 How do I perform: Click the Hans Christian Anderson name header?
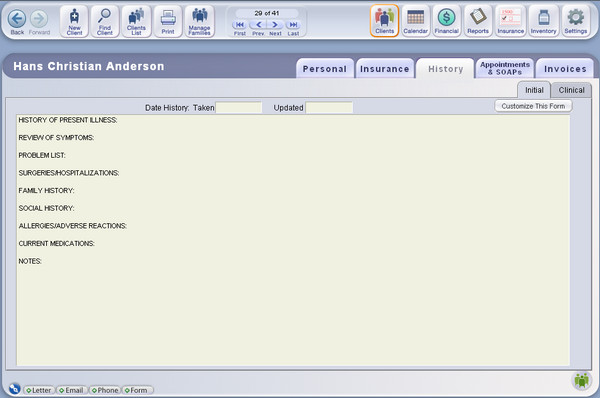(89, 66)
